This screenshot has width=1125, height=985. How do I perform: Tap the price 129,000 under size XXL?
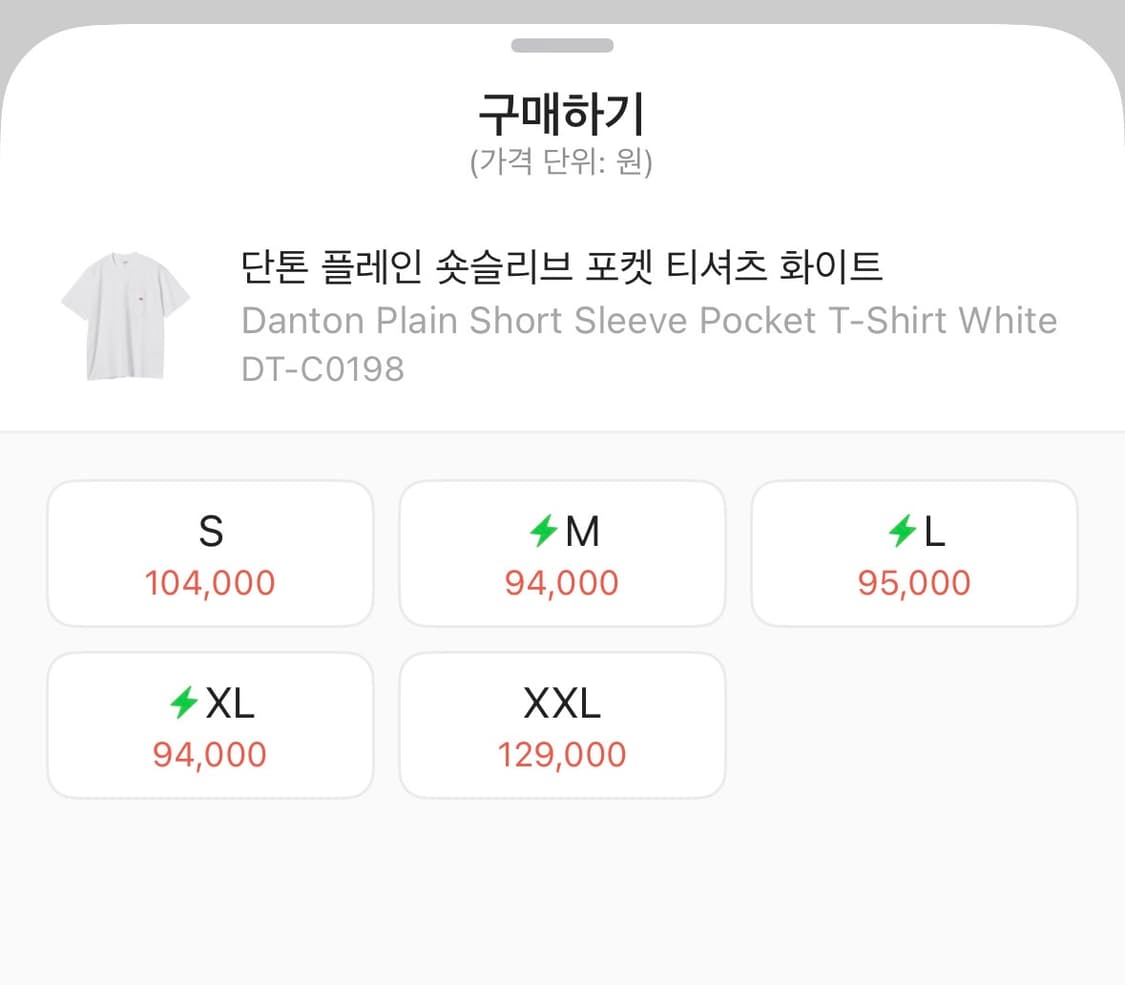tap(562, 754)
